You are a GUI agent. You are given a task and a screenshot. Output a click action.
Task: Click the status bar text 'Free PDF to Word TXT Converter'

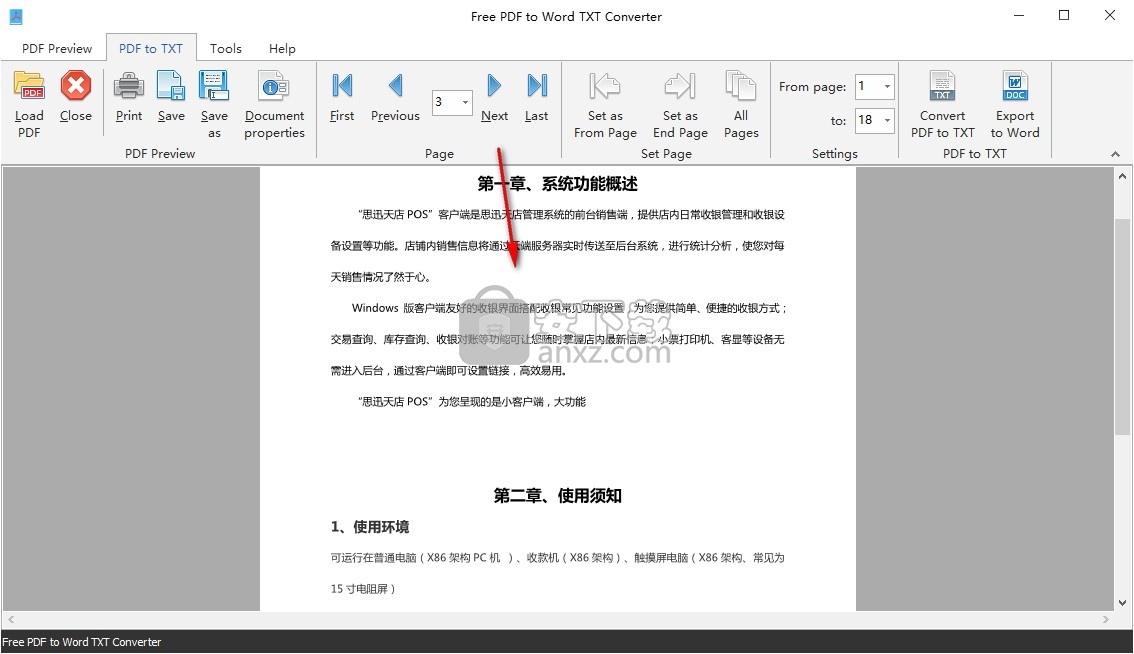[x=82, y=642]
